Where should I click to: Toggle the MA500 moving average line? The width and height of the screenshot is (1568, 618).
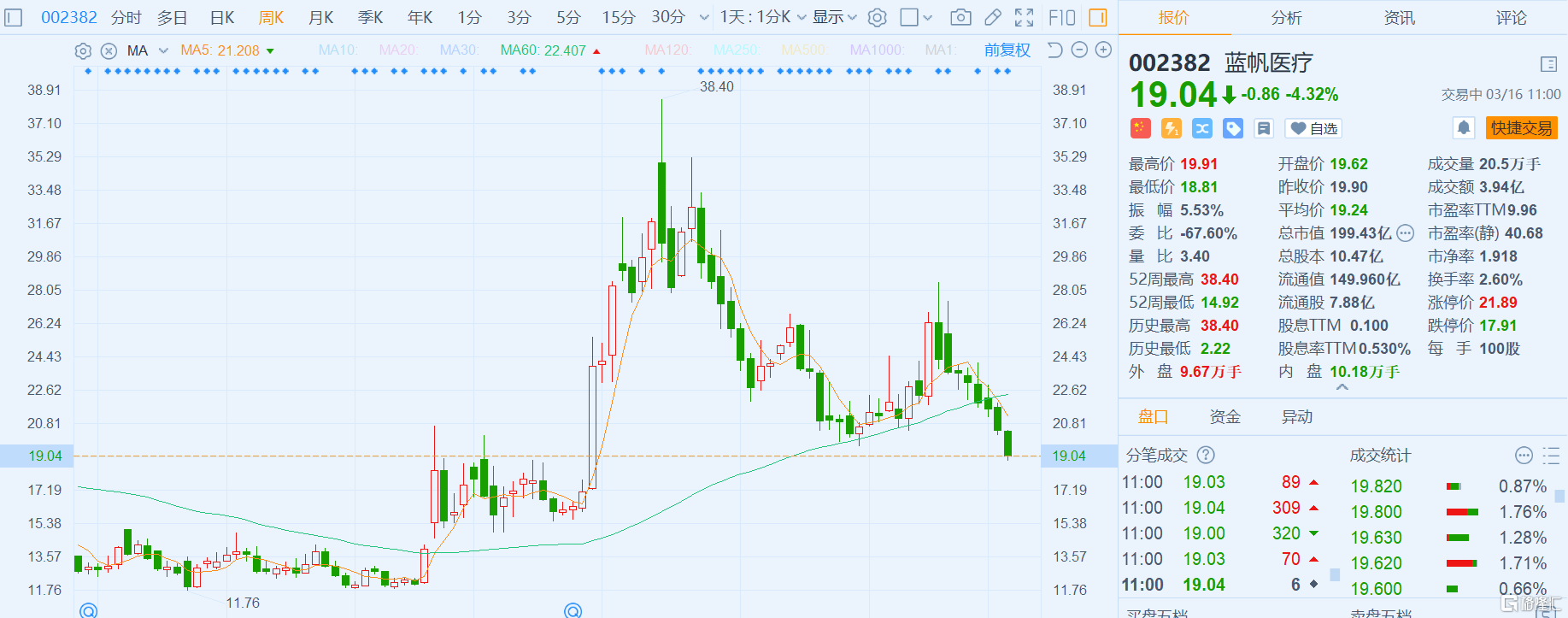tap(803, 50)
